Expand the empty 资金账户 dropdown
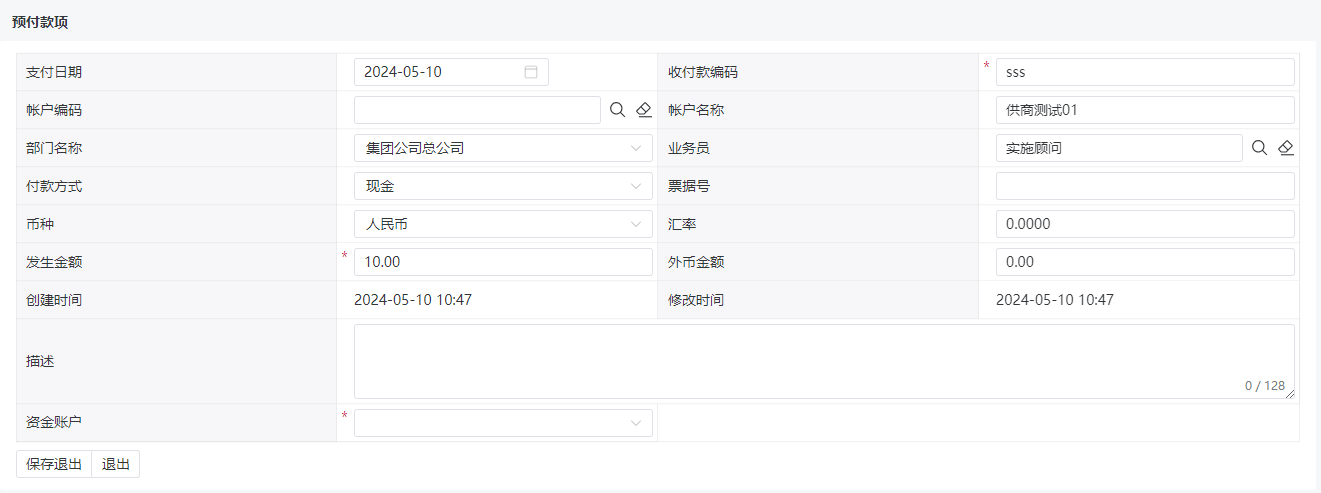The width and height of the screenshot is (1321, 493). coord(503,423)
